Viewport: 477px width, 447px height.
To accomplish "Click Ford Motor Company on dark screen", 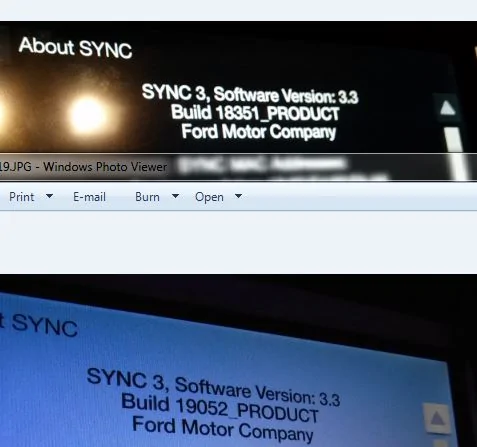I will pos(259,132).
